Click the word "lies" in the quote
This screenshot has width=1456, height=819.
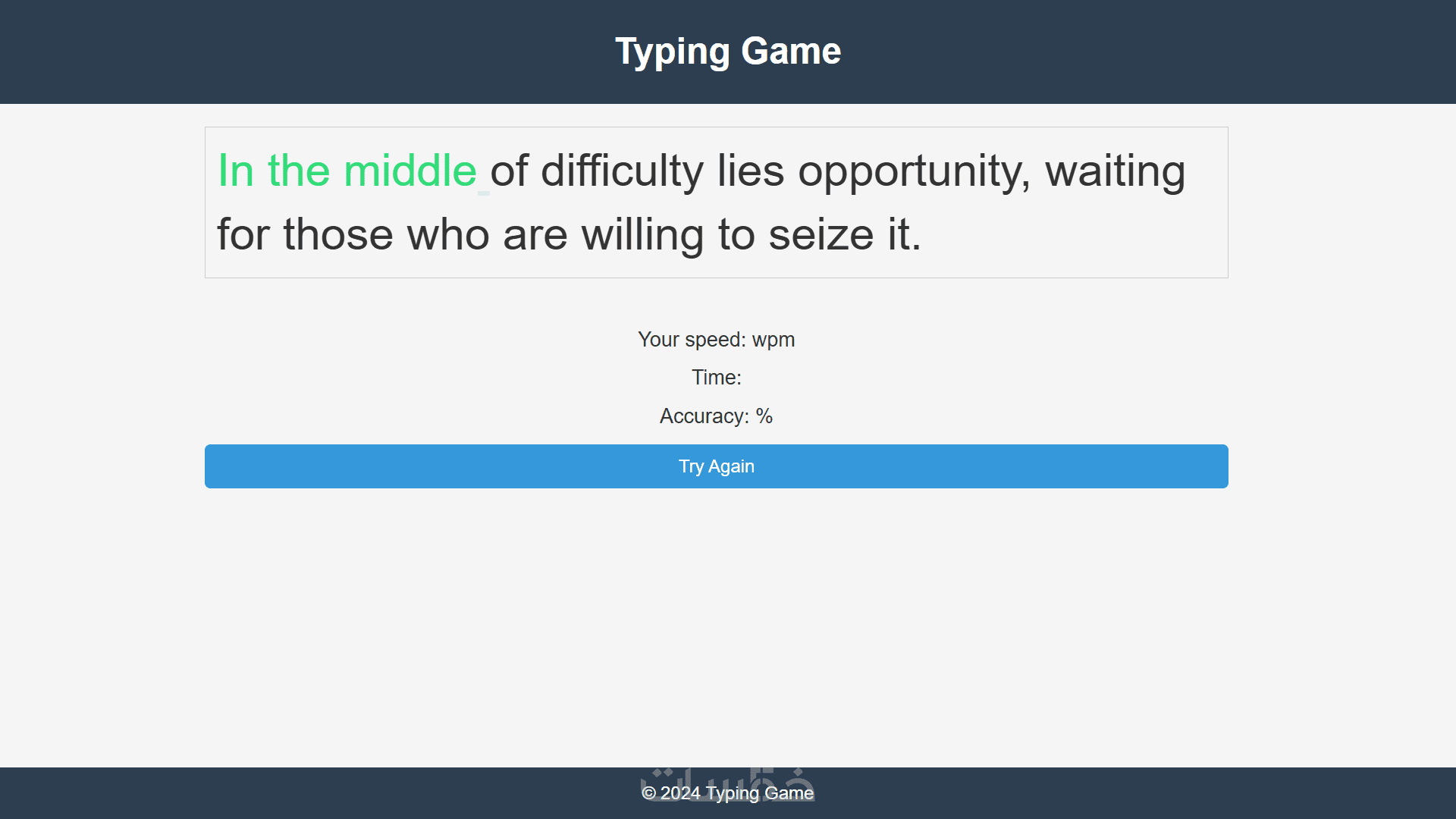coord(750,171)
